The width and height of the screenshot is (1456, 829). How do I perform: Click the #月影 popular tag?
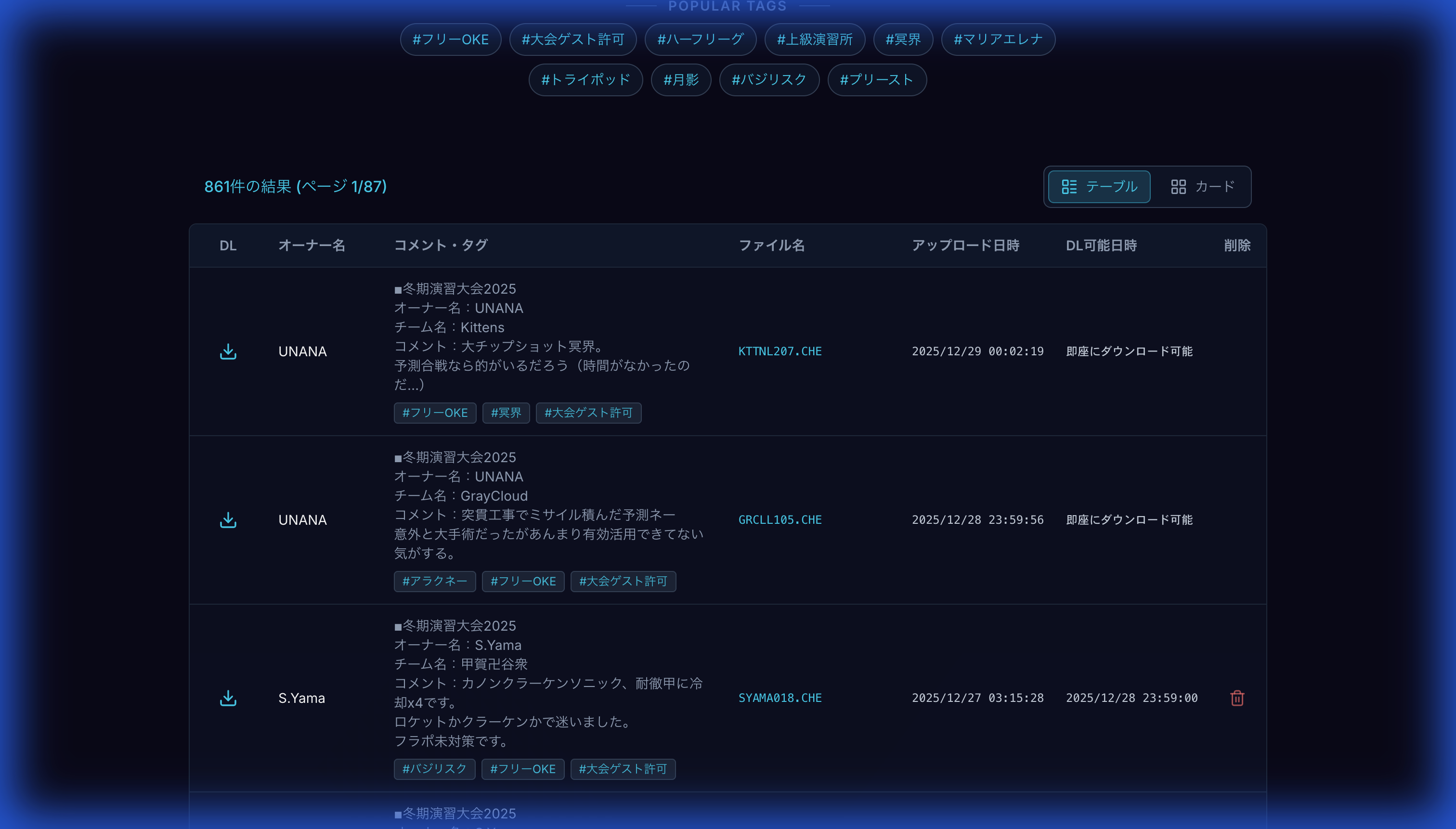(680, 80)
